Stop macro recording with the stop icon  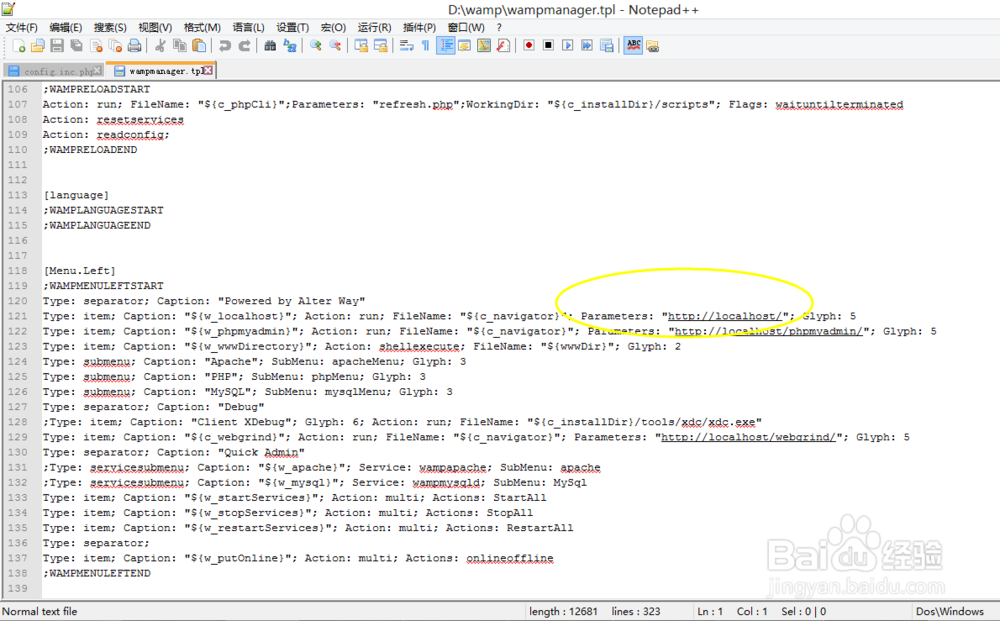[x=548, y=45]
